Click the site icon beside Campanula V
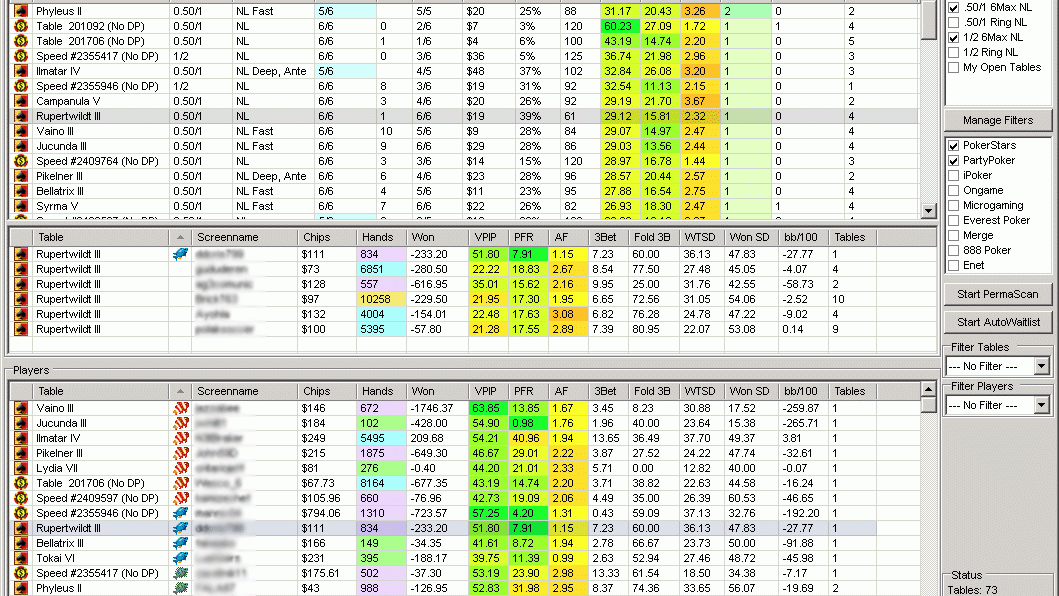1059x596 pixels. click(x=21, y=101)
